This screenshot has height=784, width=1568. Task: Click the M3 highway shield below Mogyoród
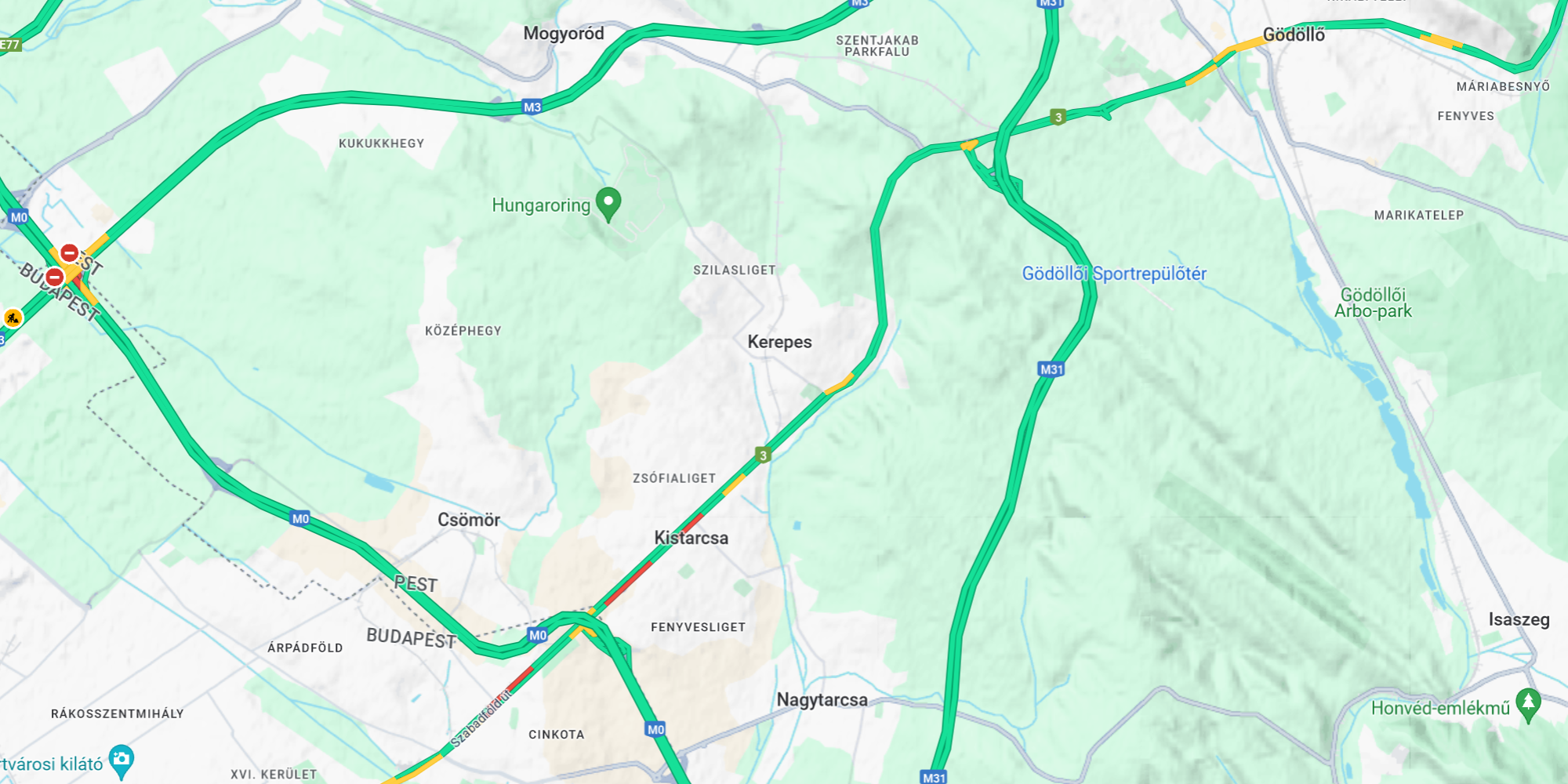tap(532, 107)
